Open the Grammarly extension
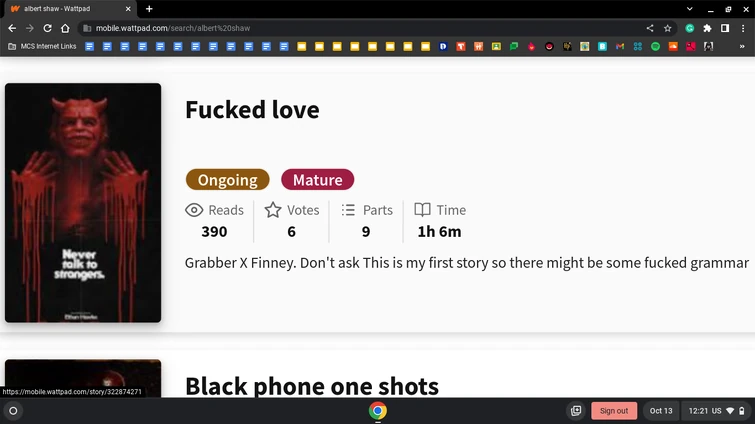This screenshot has height=424, width=755. click(x=690, y=28)
